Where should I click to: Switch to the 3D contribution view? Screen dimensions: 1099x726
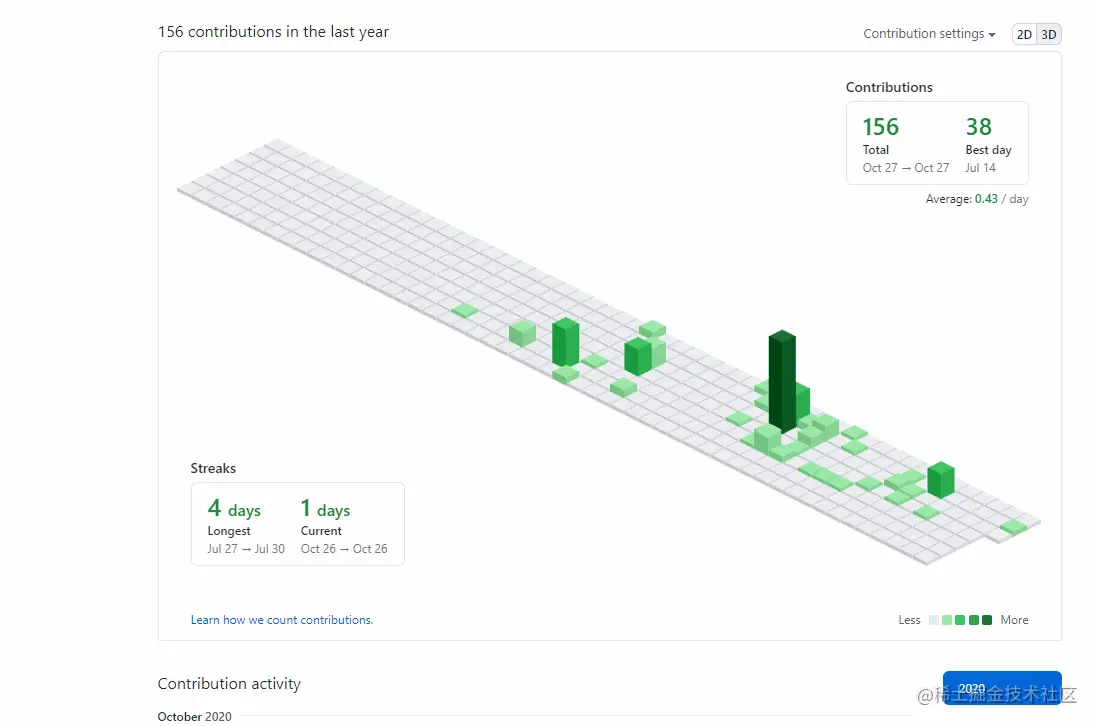[1049, 34]
